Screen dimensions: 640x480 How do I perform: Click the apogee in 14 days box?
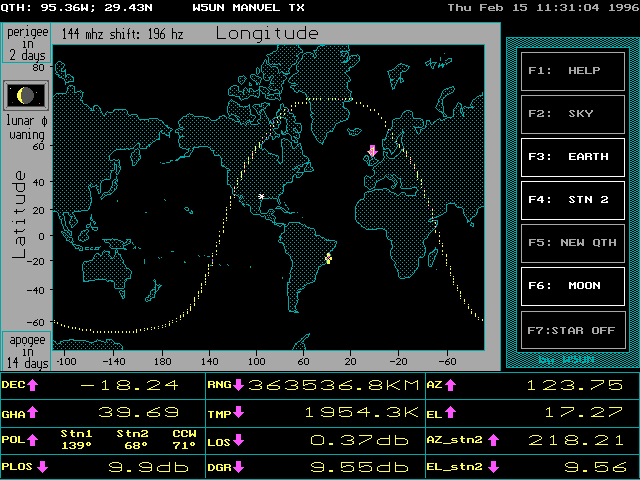[x=25, y=352]
